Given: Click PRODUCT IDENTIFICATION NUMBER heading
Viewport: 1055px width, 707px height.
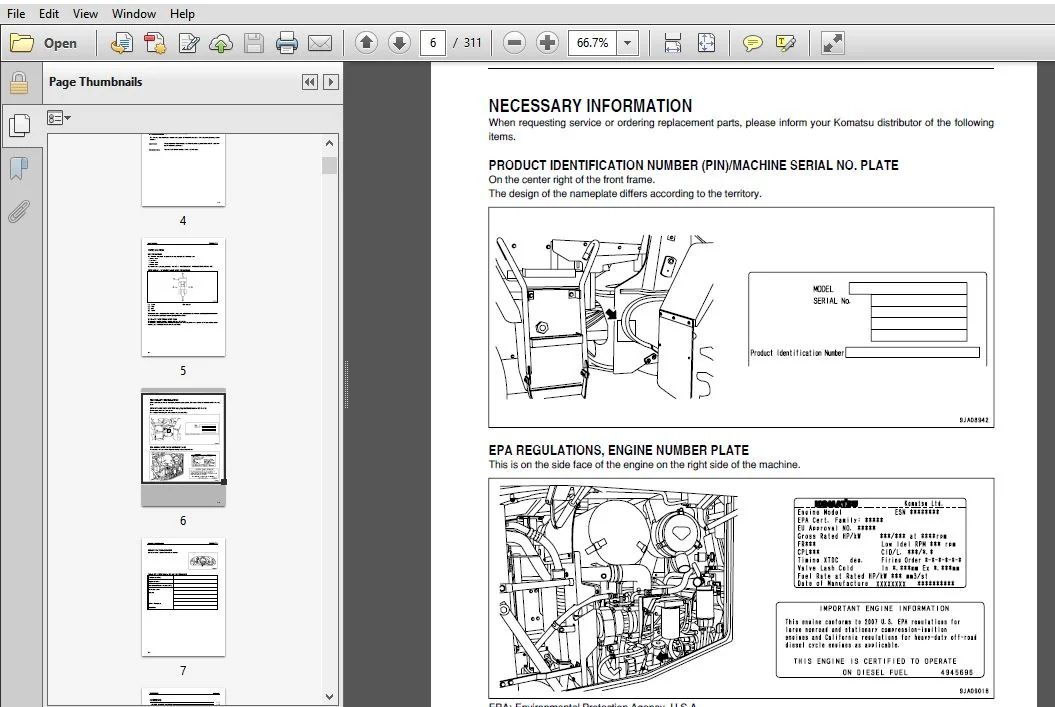Looking at the screenshot, I should (693, 165).
